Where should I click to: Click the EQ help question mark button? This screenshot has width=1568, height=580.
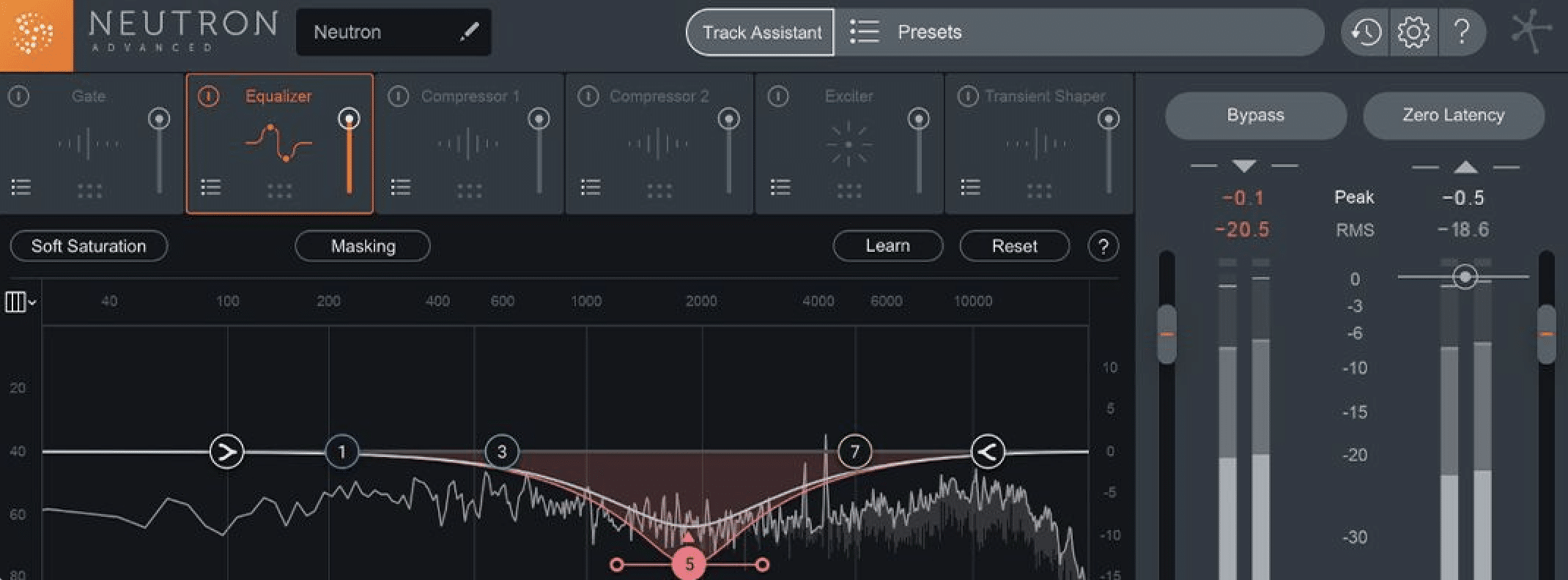[x=1103, y=246]
